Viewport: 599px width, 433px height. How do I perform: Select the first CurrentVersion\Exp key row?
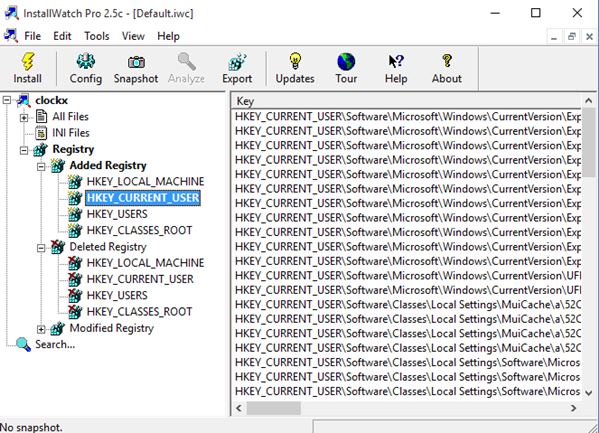(408, 117)
